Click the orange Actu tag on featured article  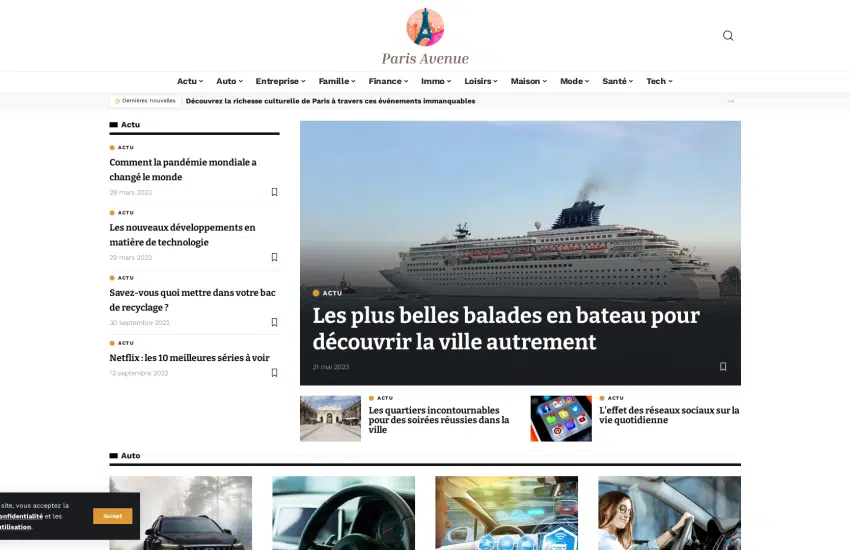(327, 293)
